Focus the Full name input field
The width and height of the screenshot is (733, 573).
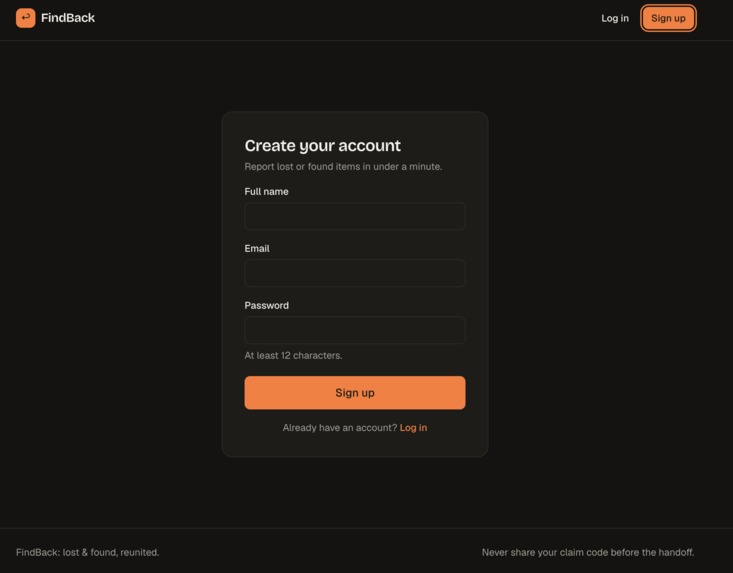[355, 216]
